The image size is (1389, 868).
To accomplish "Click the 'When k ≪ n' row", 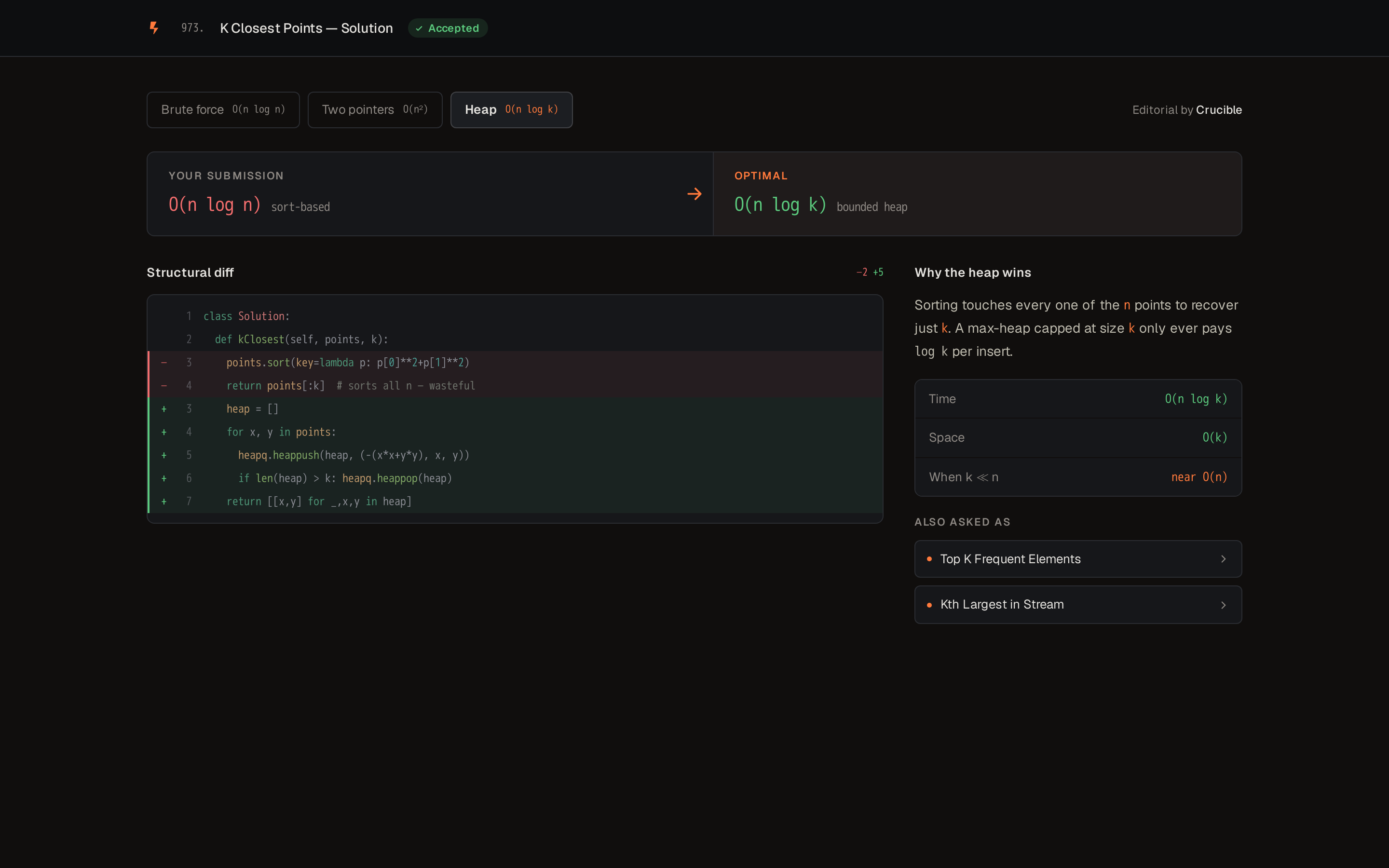I will pyautogui.click(x=1078, y=477).
